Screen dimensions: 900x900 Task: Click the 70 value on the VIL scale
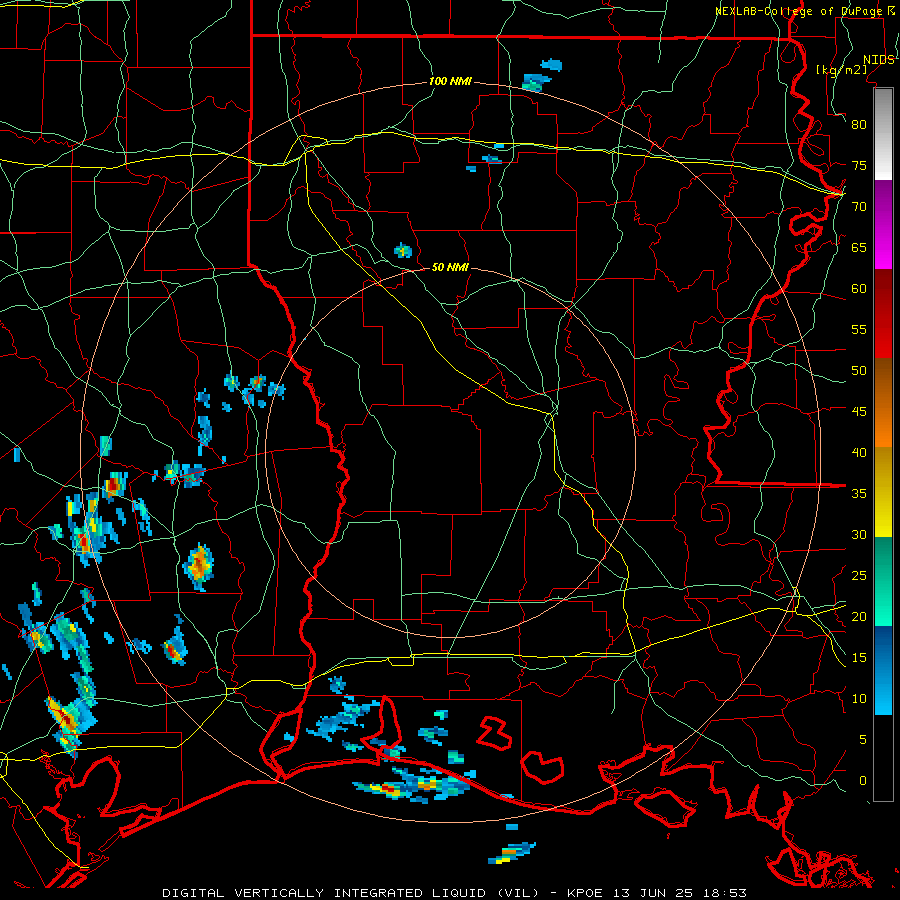(x=859, y=207)
